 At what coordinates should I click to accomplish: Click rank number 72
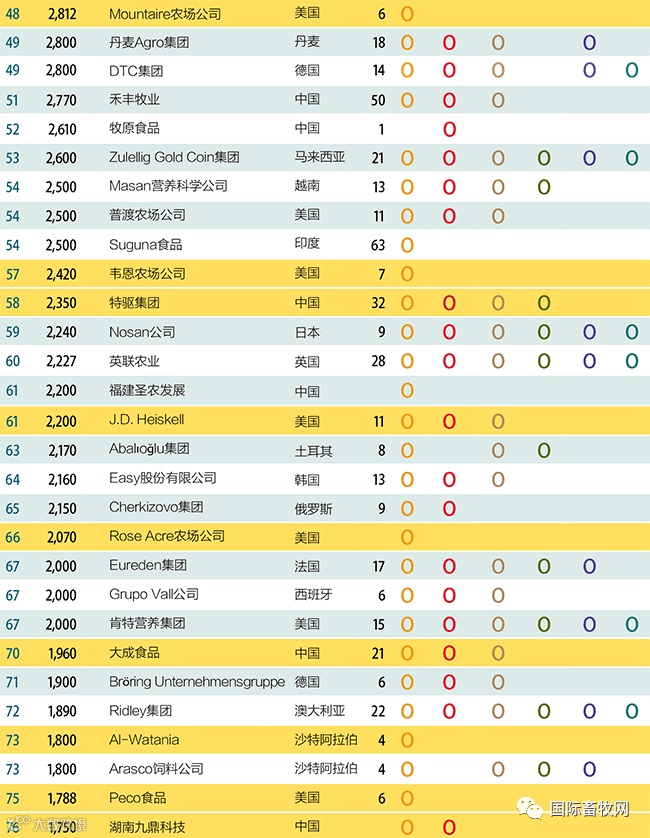(x=12, y=711)
